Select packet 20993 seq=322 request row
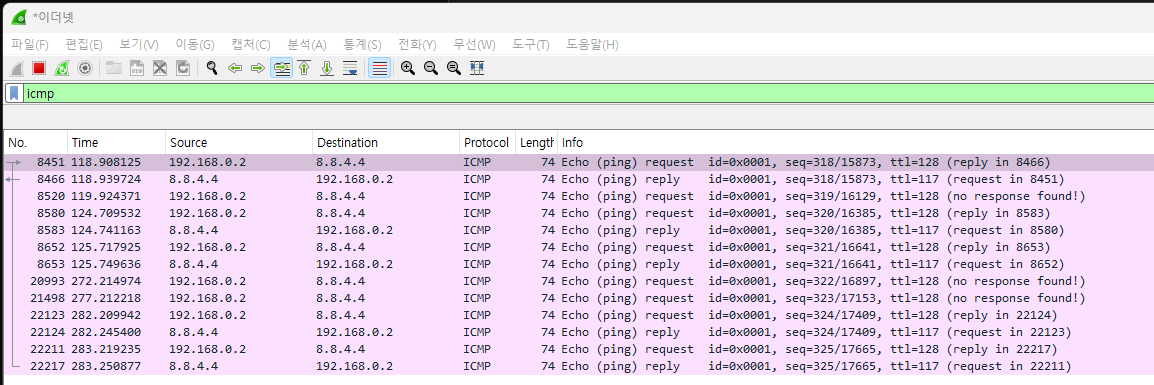The image size is (1154, 385). pos(578,281)
